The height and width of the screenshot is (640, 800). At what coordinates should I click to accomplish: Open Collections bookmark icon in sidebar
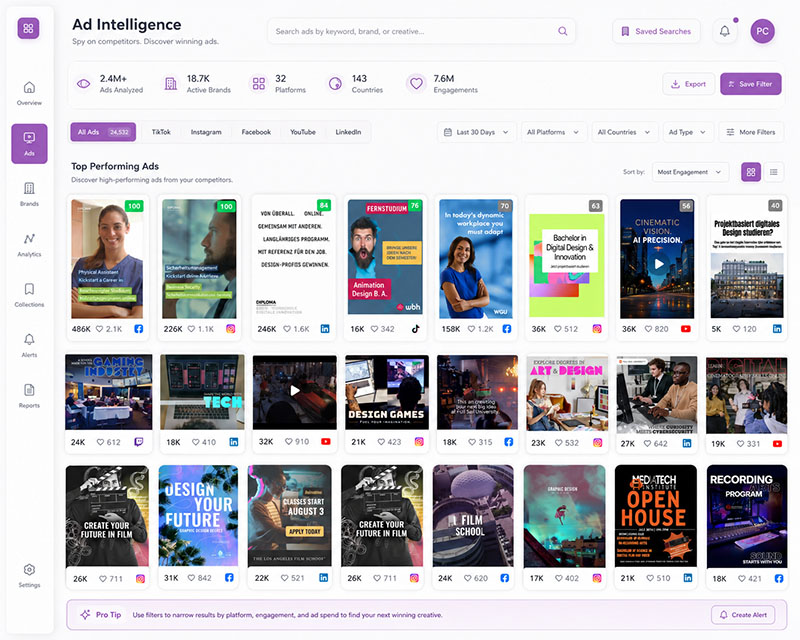[29, 289]
